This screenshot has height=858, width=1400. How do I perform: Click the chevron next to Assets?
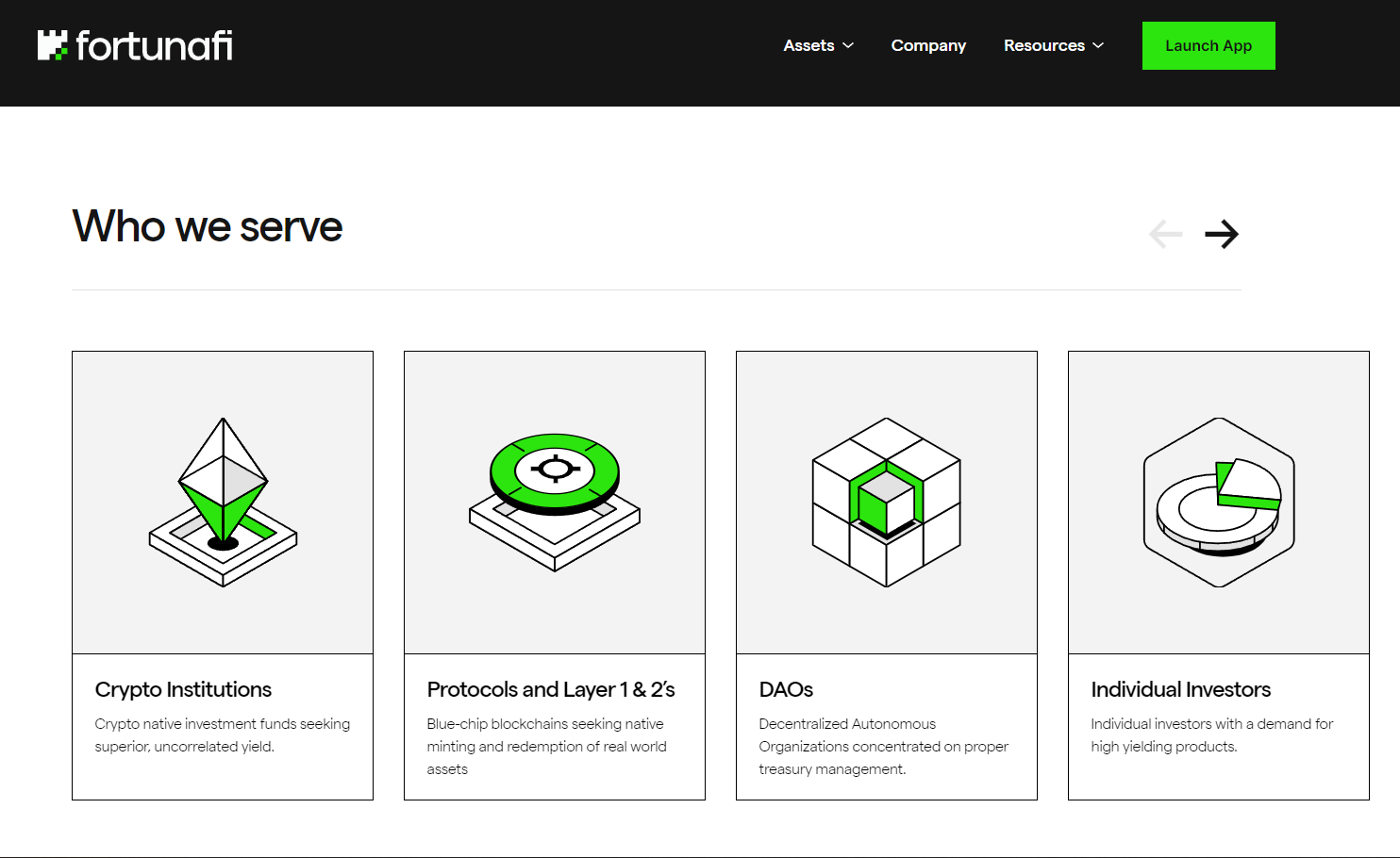848,45
